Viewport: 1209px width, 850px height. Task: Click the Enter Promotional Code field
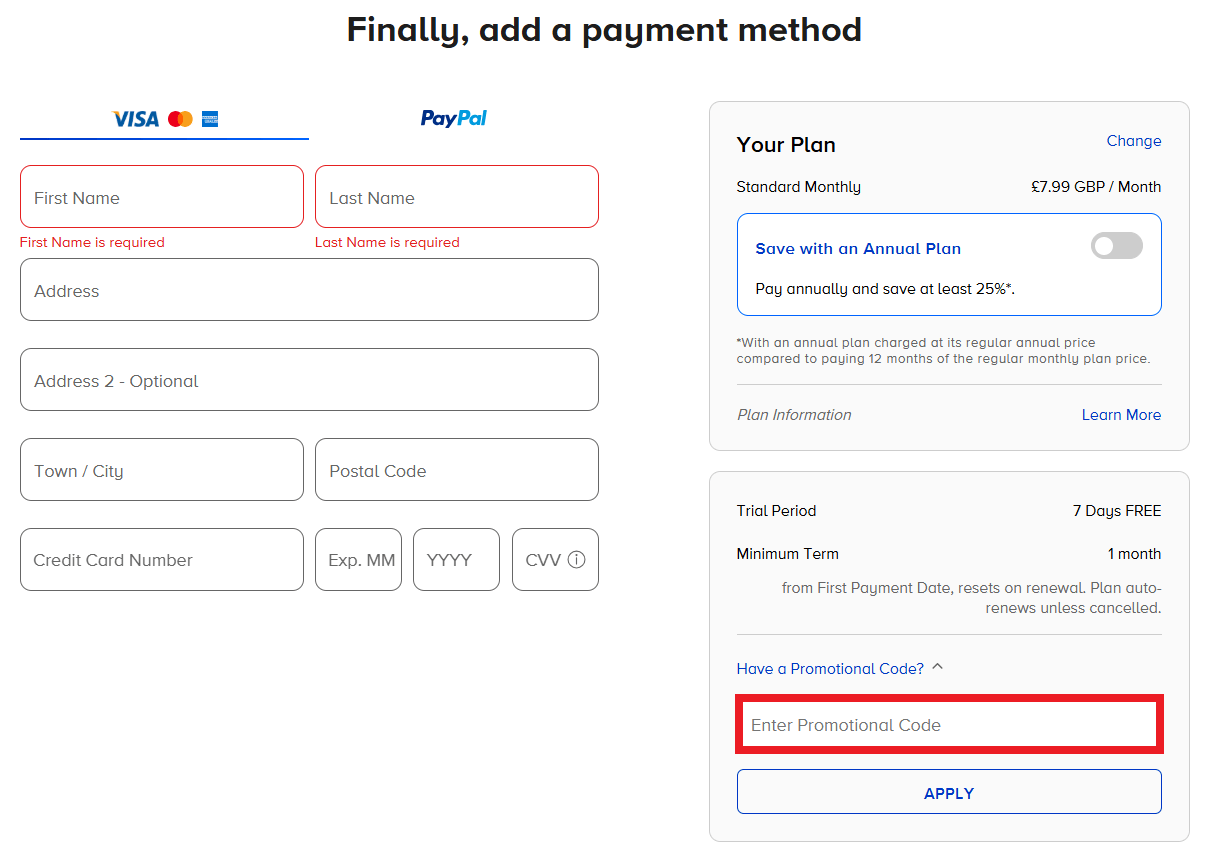(x=948, y=725)
